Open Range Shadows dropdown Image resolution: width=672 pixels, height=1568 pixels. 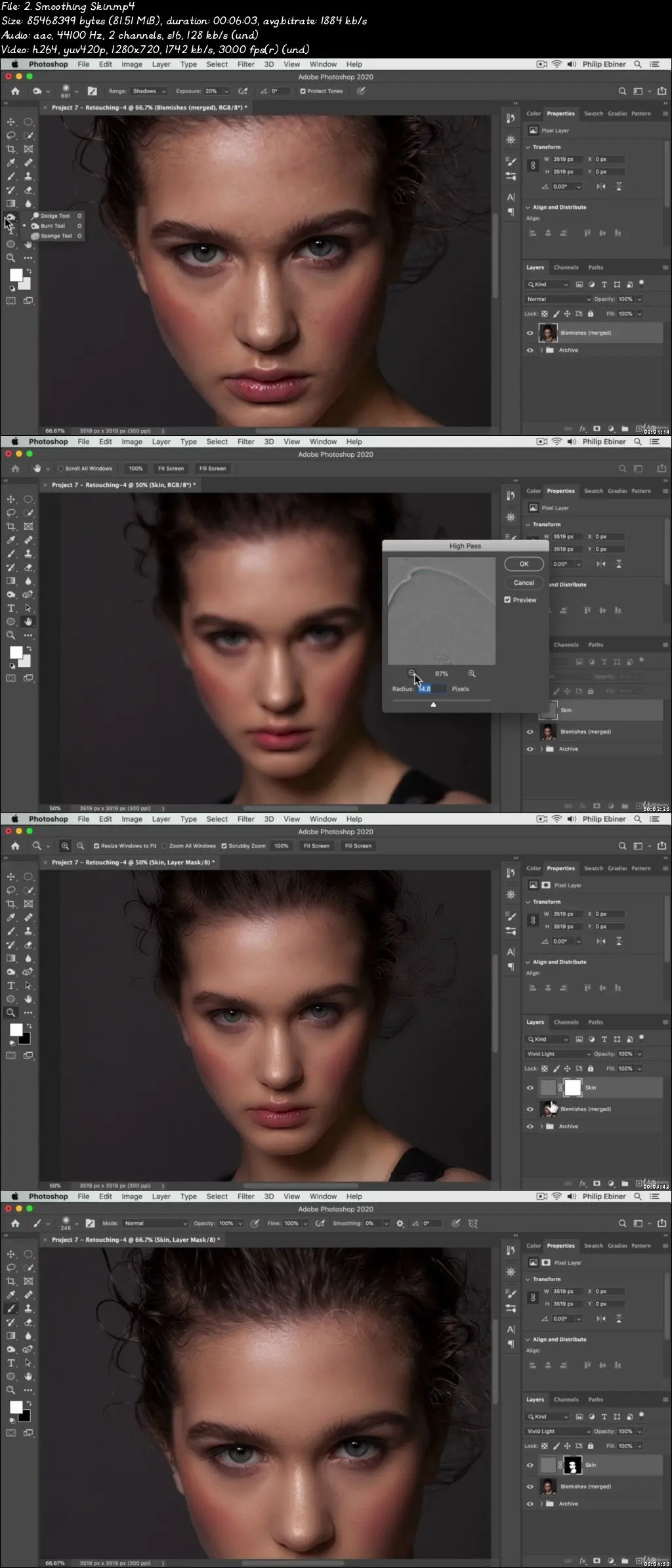pyautogui.click(x=148, y=91)
